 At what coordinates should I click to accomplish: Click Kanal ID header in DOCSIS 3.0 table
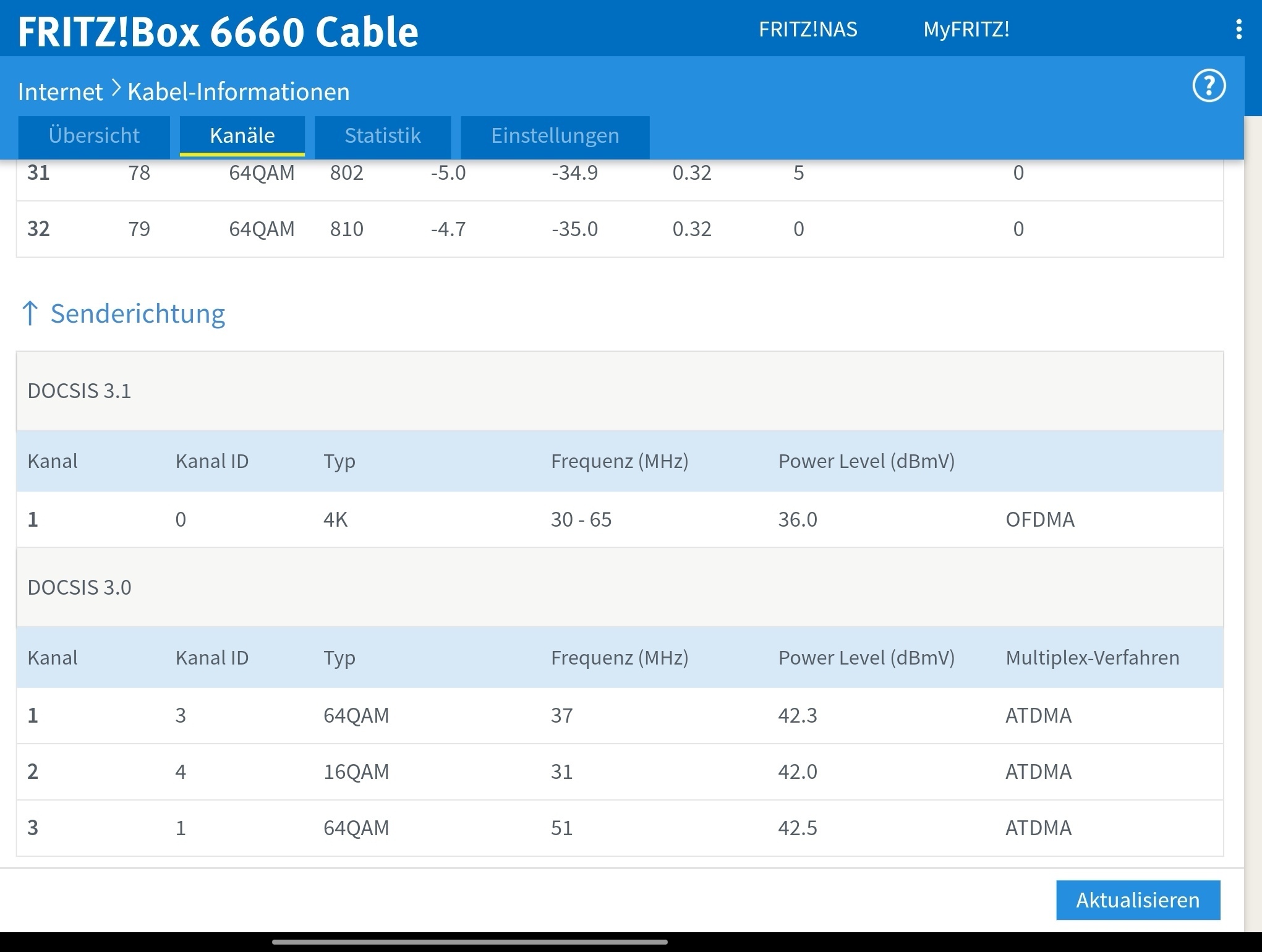pyautogui.click(x=212, y=657)
